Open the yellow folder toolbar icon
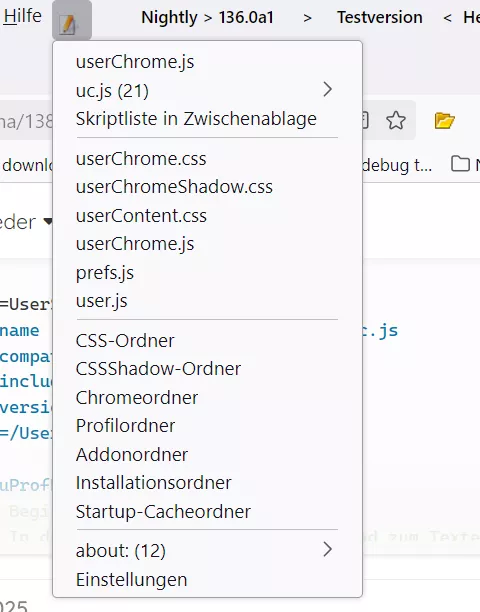This screenshot has height=612, width=480. pyautogui.click(x=444, y=120)
